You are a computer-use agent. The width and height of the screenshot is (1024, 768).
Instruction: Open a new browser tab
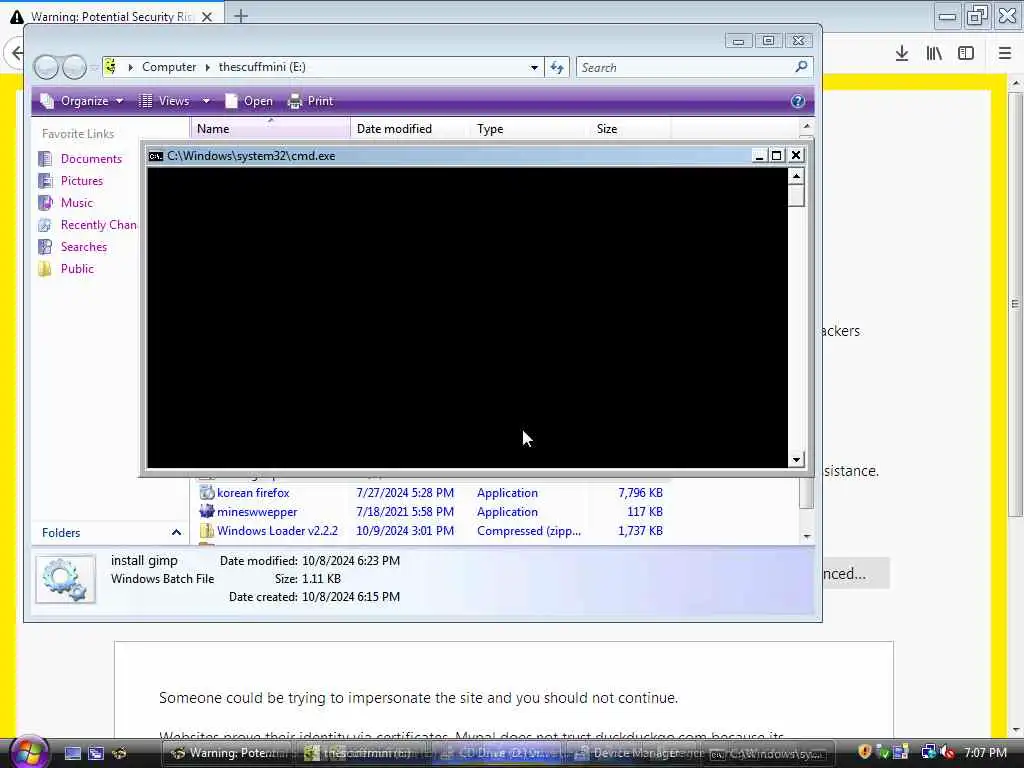click(x=241, y=16)
